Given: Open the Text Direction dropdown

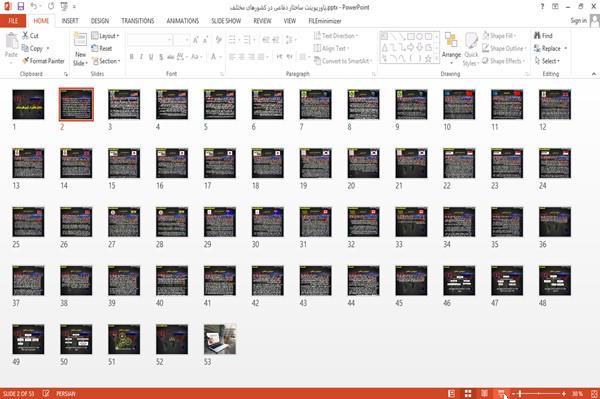Looking at the screenshot, I should 336,36.
